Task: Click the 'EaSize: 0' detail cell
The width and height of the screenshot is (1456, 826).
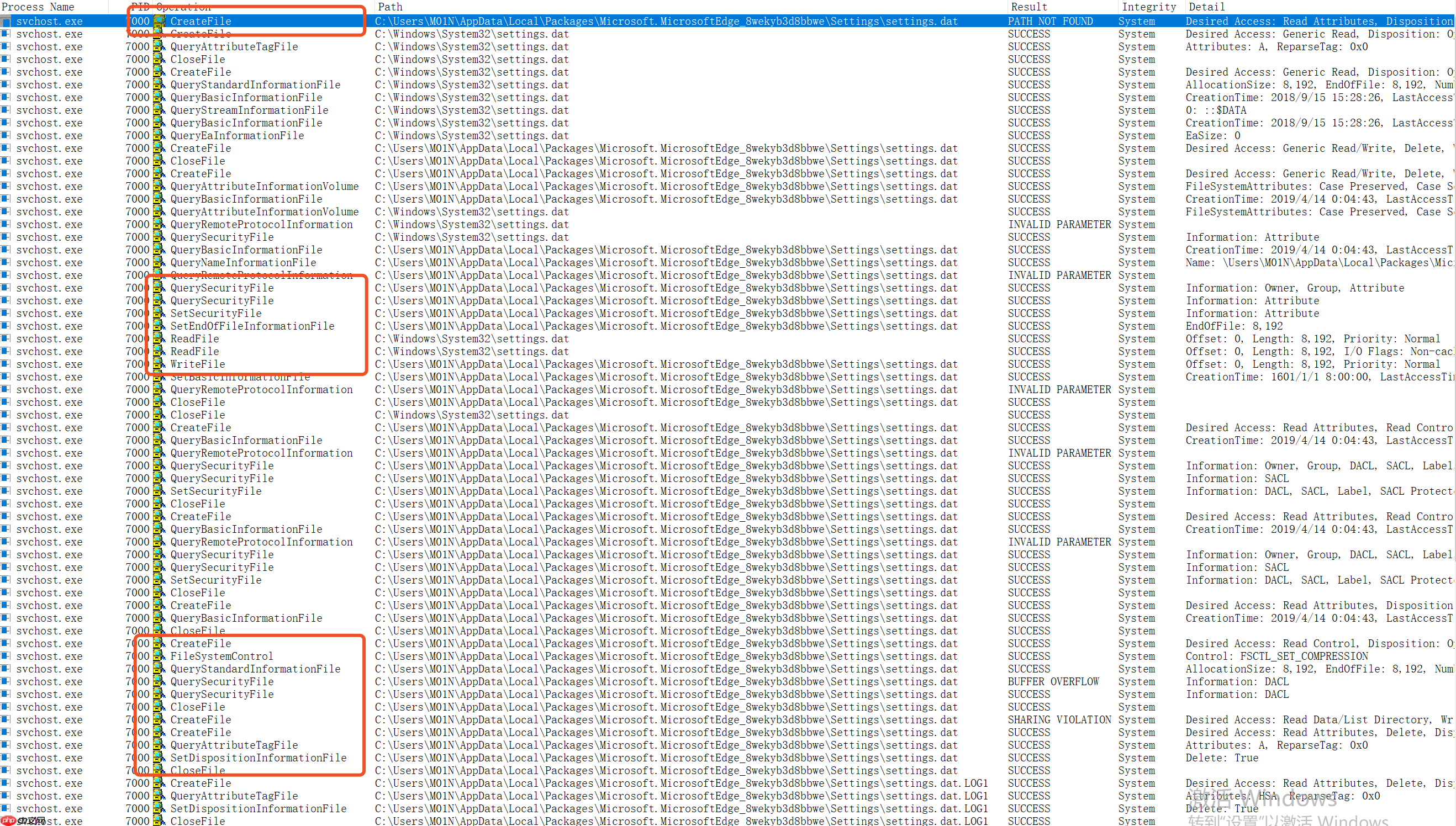Action: point(1212,135)
